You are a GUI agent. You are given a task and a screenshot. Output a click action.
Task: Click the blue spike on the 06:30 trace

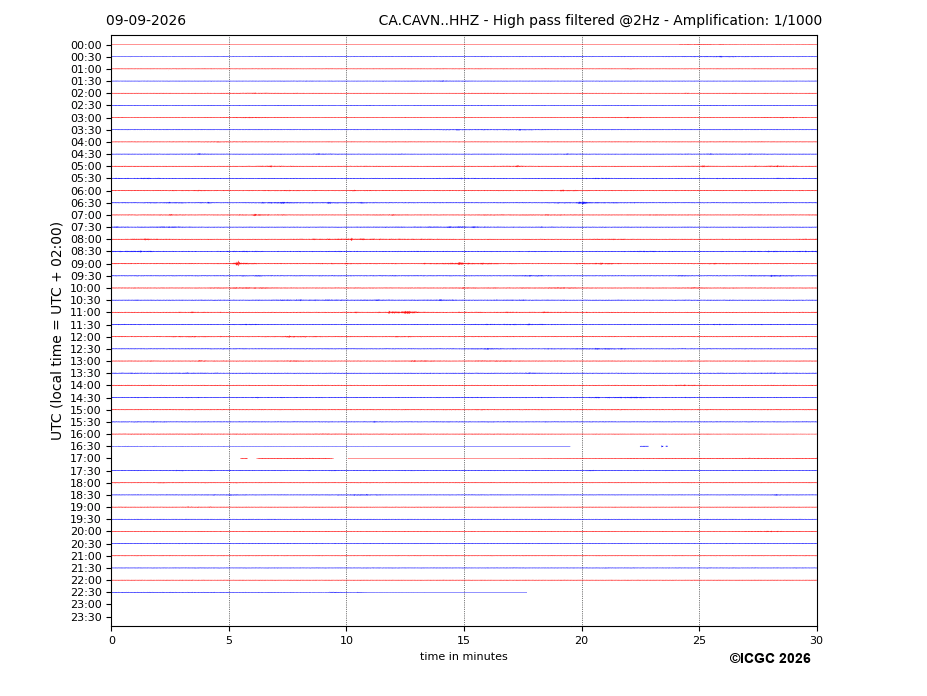pyautogui.click(x=583, y=203)
